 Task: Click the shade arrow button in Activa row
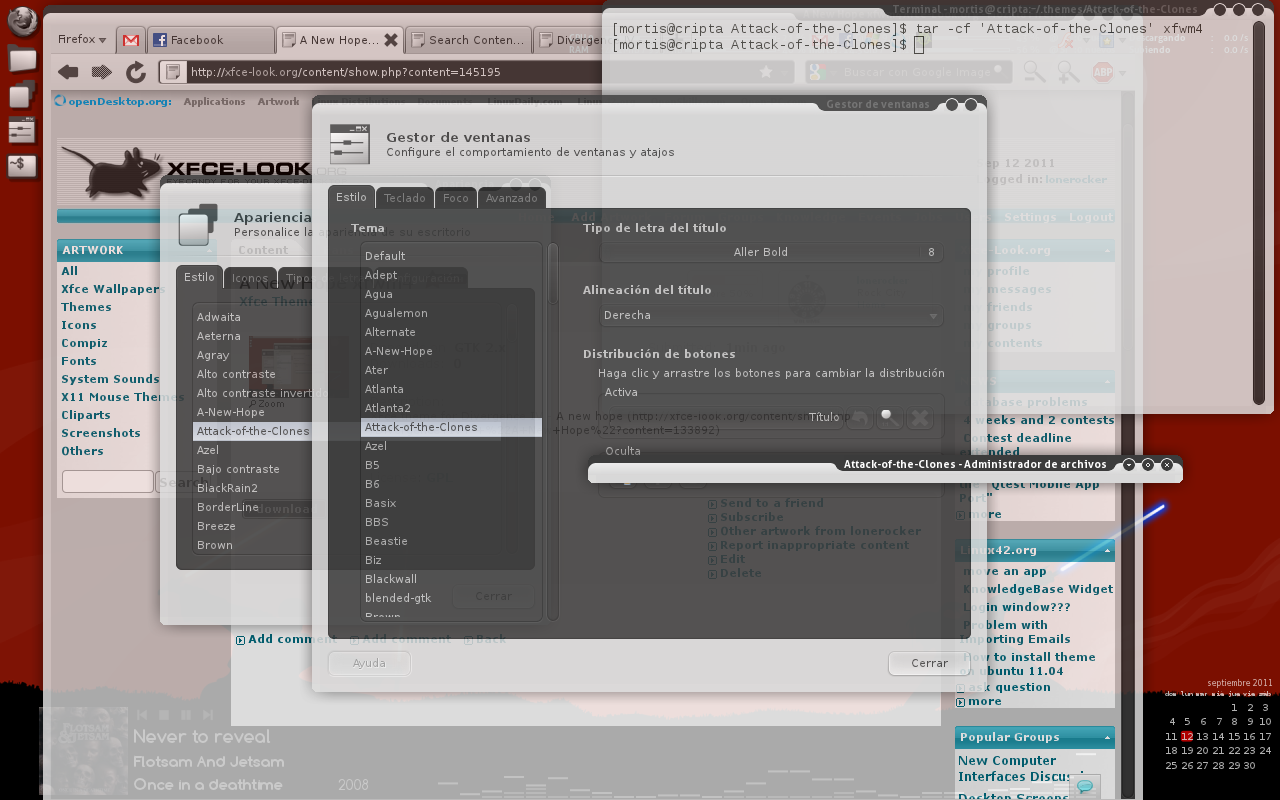(x=858, y=417)
